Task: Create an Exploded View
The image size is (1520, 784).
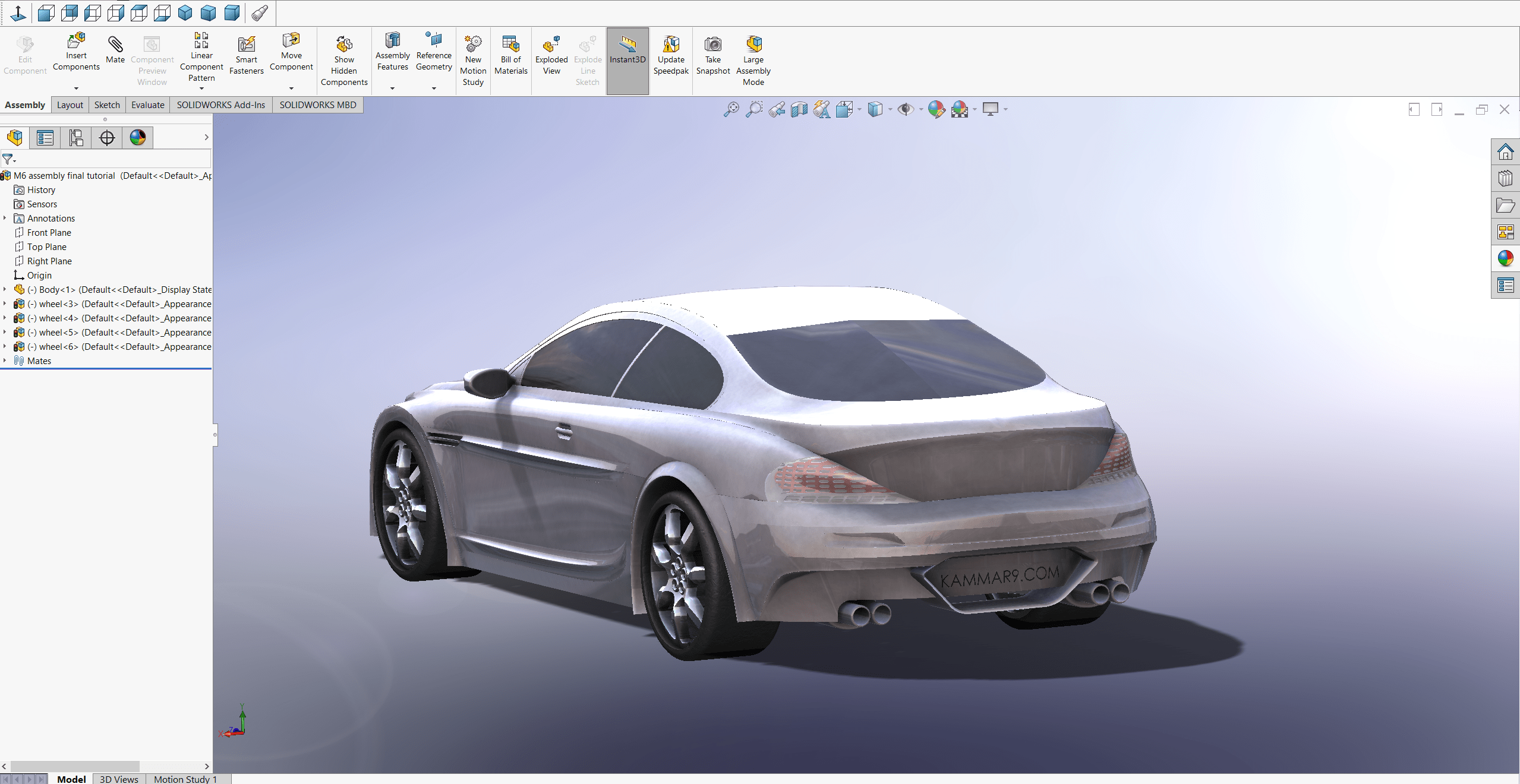Action: pos(551,56)
